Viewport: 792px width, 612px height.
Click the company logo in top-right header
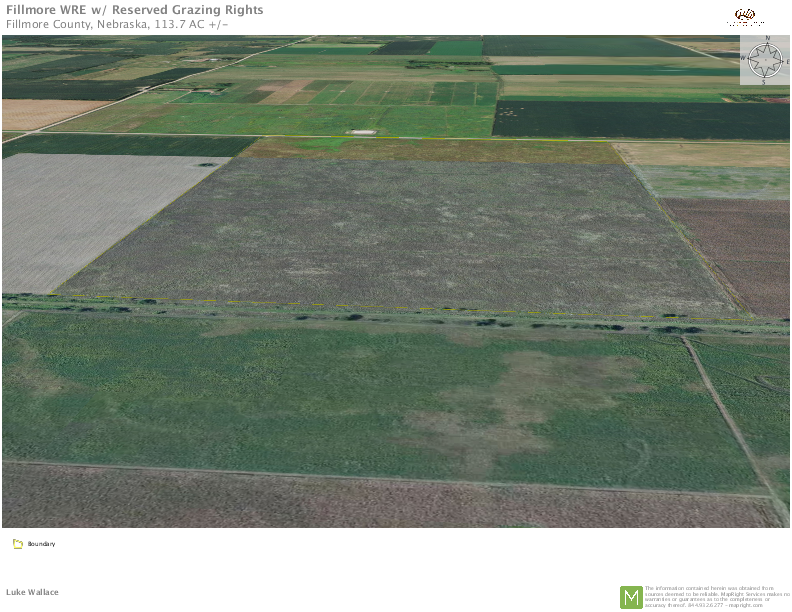pyautogui.click(x=745, y=17)
